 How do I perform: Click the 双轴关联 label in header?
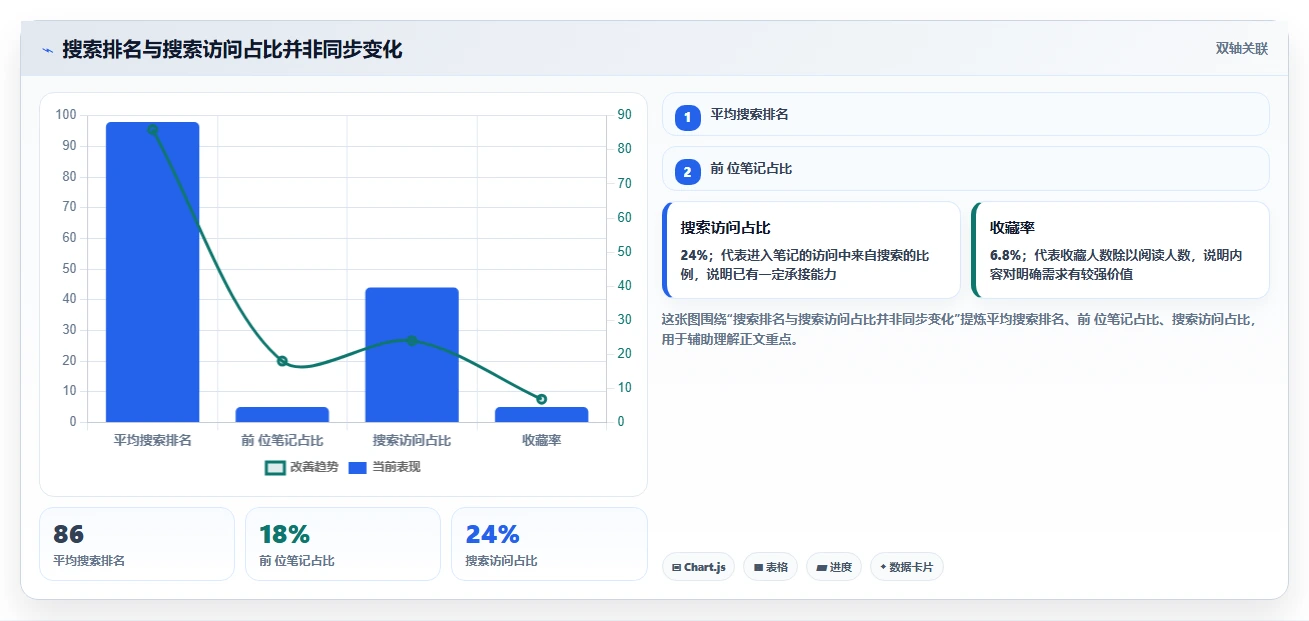(x=1242, y=48)
